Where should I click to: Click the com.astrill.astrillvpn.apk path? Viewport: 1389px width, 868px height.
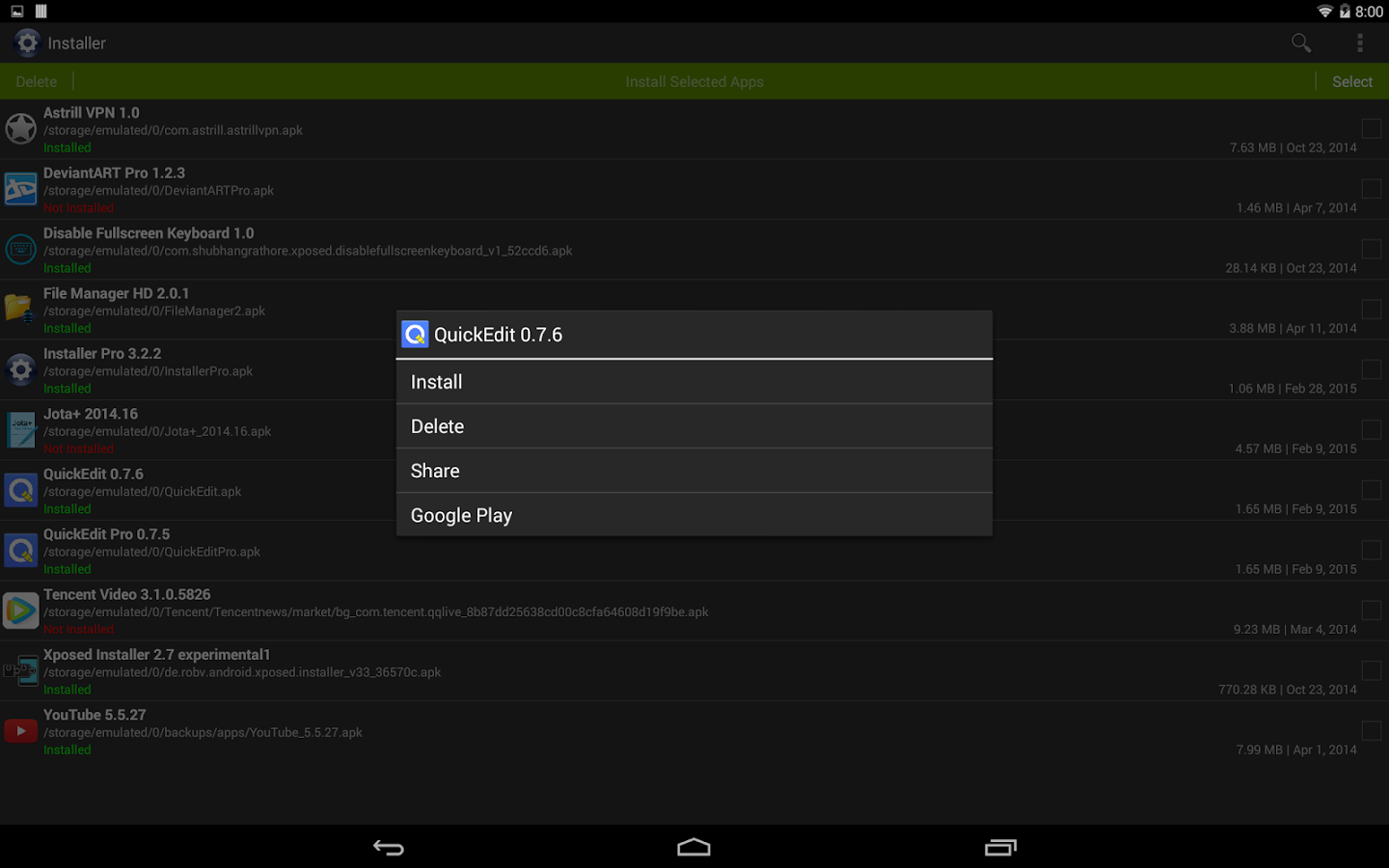173,130
